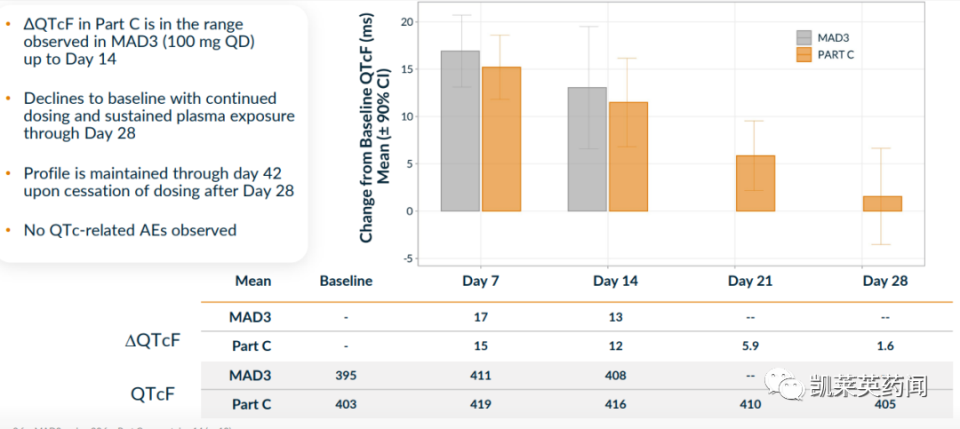Select the gray MAD3 bar at Day 7
This screenshot has width=960, height=429.
(x=460, y=131)
